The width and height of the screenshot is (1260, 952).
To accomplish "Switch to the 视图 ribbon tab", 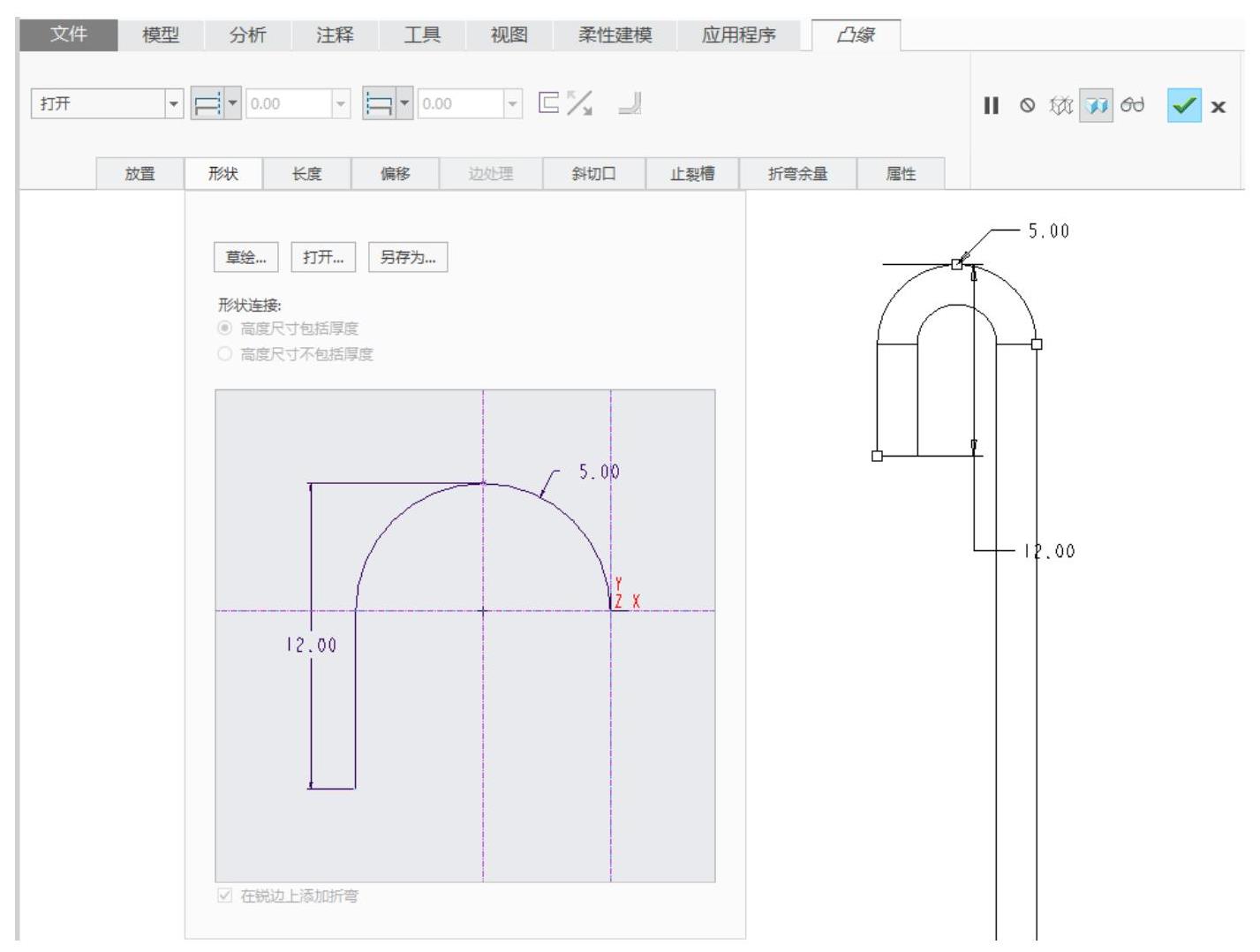I will click(x=509, y=35).
